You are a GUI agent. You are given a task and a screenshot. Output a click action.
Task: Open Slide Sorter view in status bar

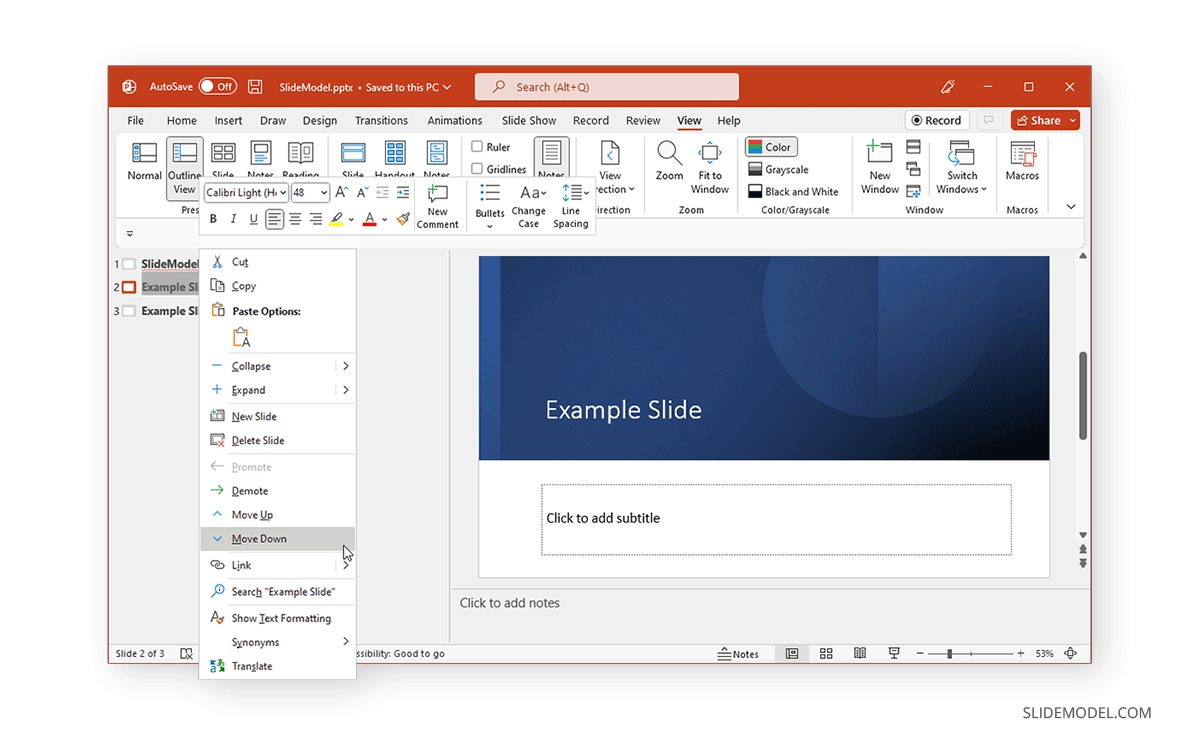826,654
